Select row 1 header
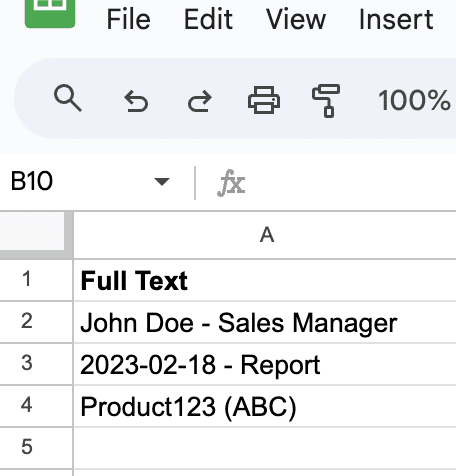This screenshot has width=456, height=476. coord(36,279)
